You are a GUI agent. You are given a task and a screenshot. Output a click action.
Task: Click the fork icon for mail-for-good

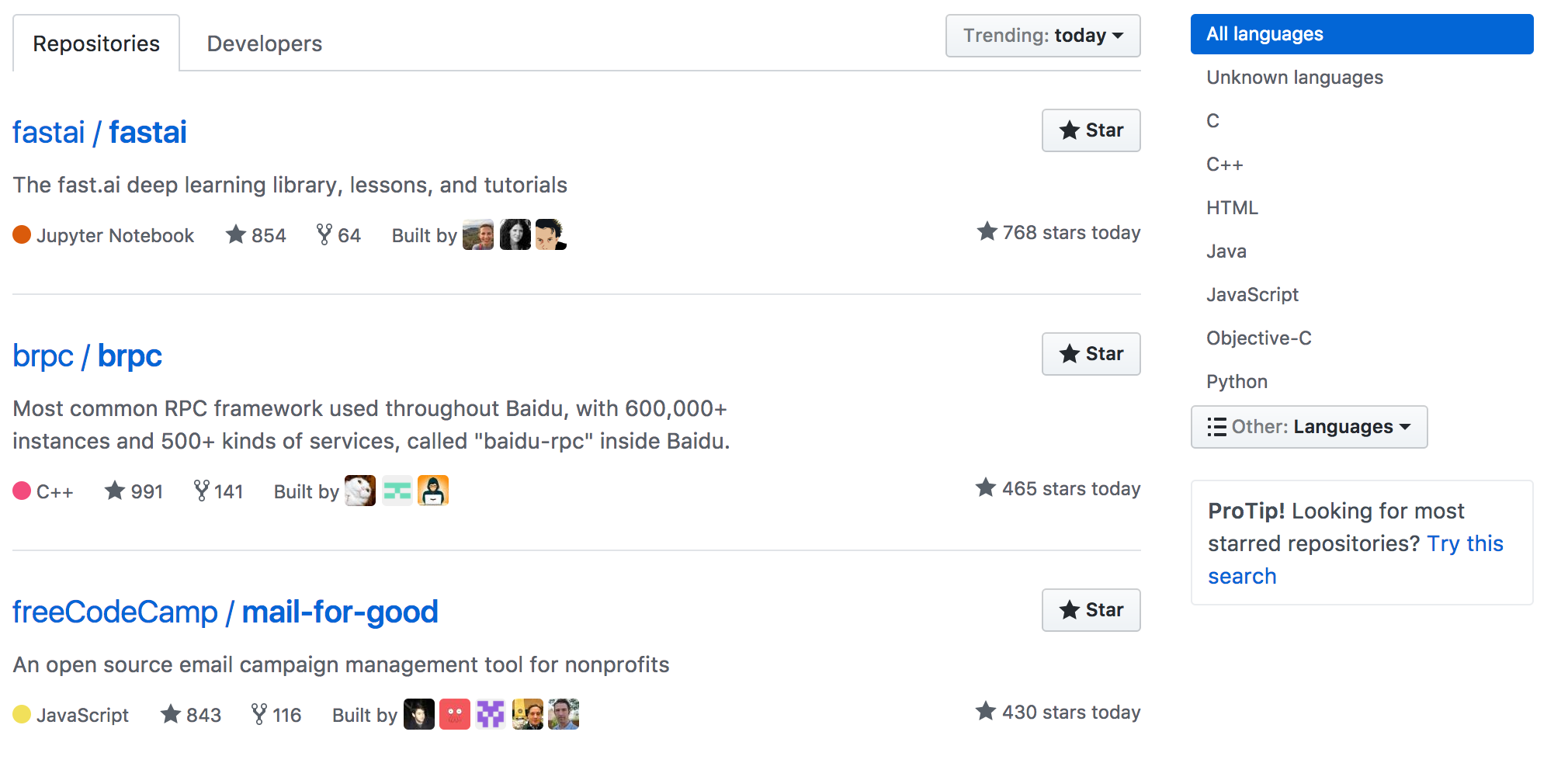259,714
